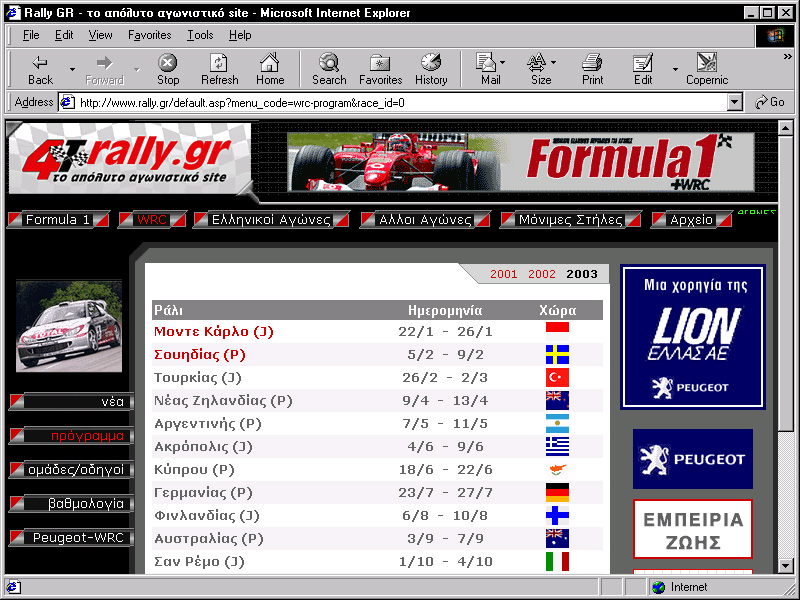Click the Monaco flag in Μοντε Κάρλο row
Image resolution: width=800 pixels, height=600 pixels.
click(557, 332)
